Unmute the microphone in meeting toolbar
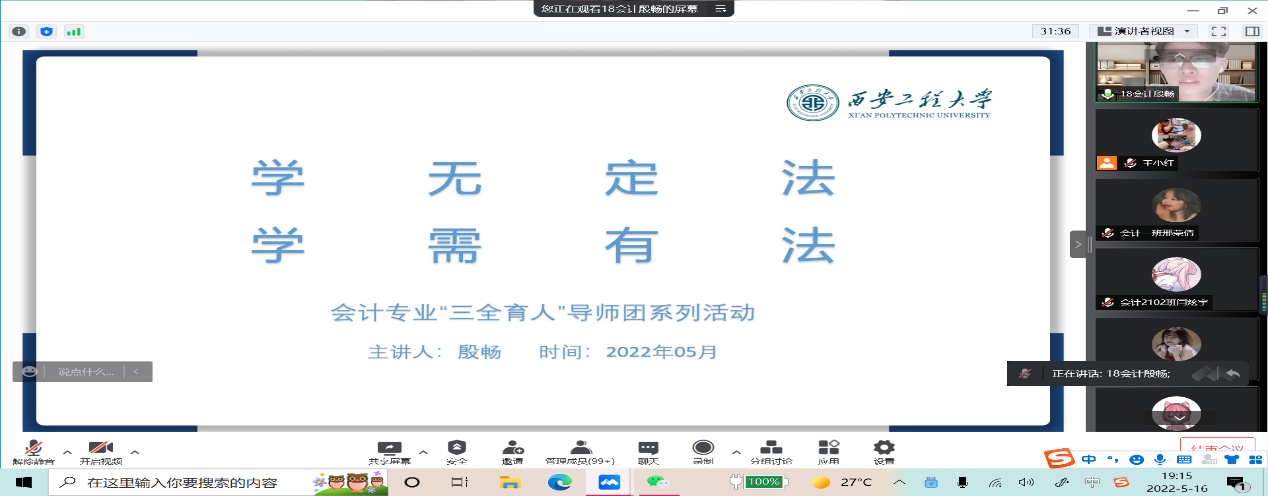 tap(34, 450)
